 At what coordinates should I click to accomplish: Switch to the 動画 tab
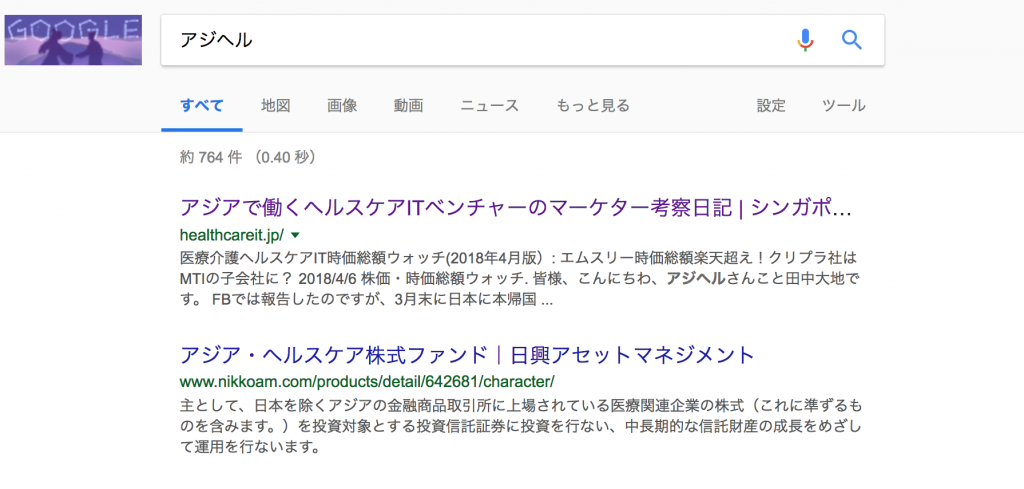409,105
